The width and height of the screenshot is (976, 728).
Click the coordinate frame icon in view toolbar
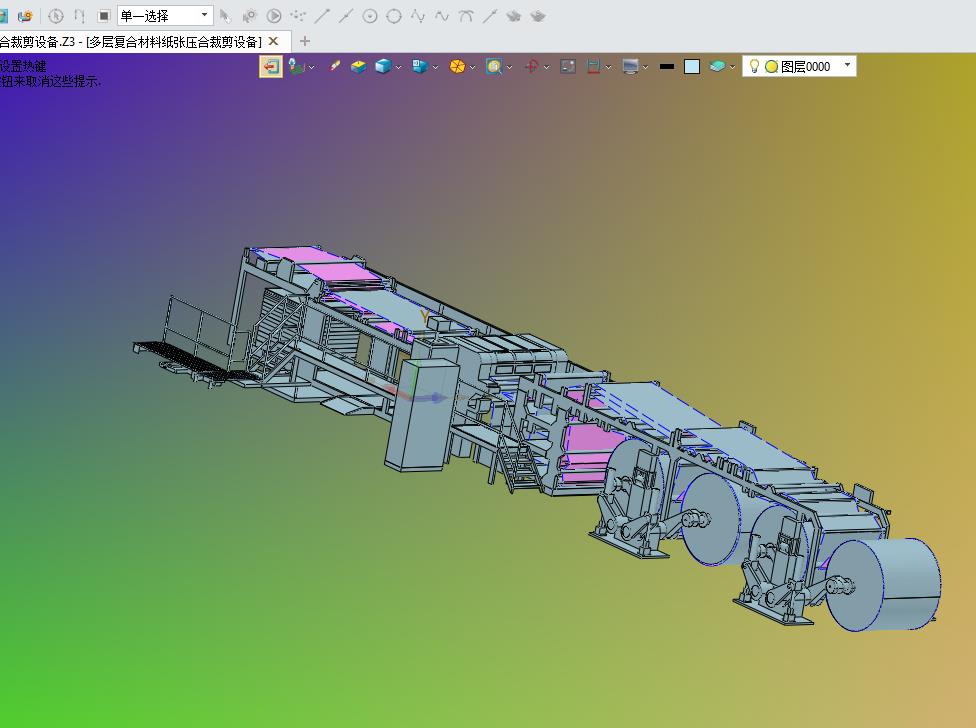pos(296,67)
